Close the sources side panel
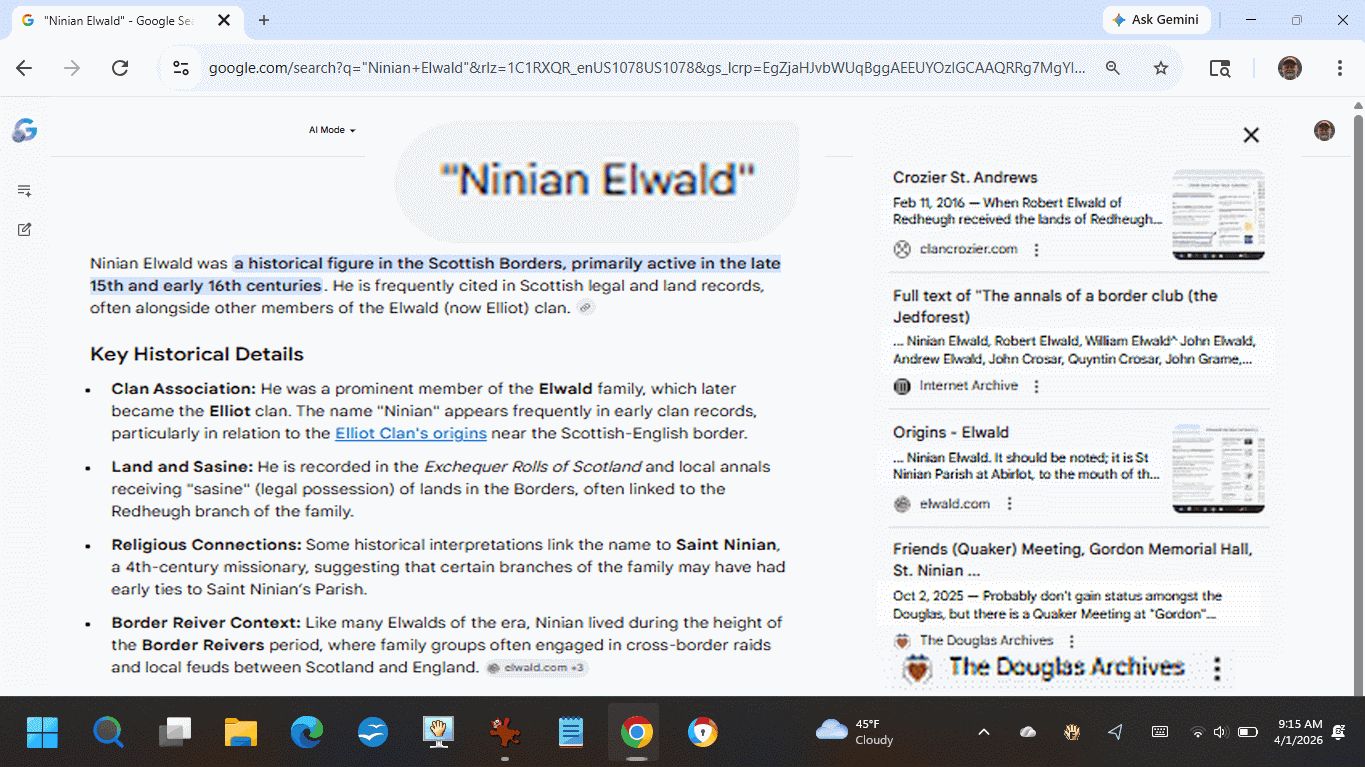Image resolution: width=1365 pixels, height=767 pixels. (x=1251, y=135)
